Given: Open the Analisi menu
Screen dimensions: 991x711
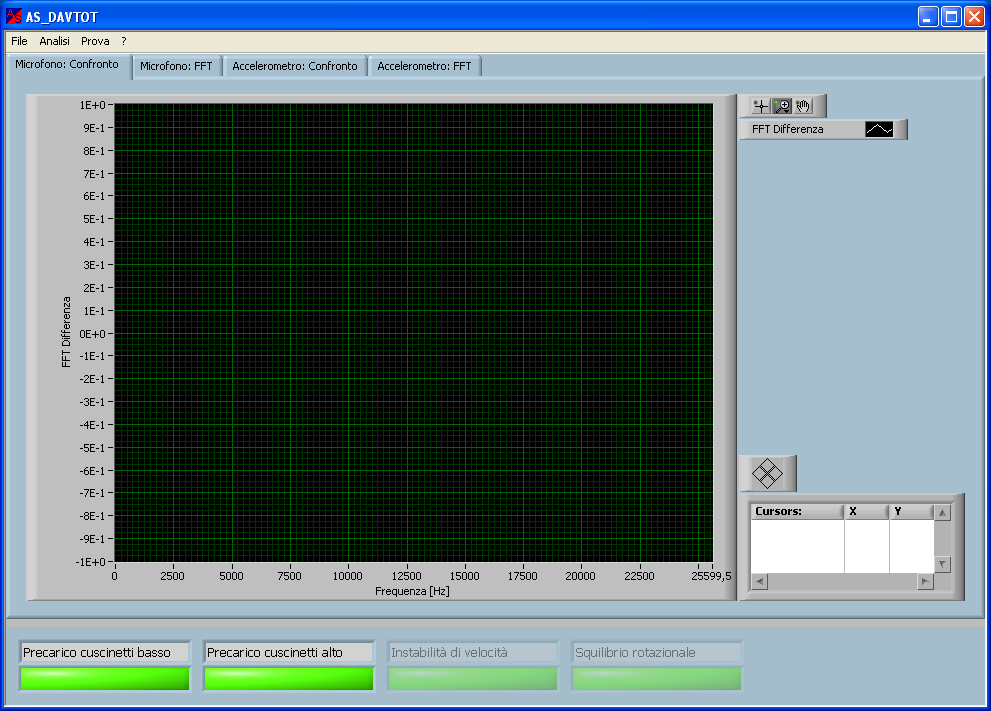Looking at the screenshot, I should (x=54, y=41).
